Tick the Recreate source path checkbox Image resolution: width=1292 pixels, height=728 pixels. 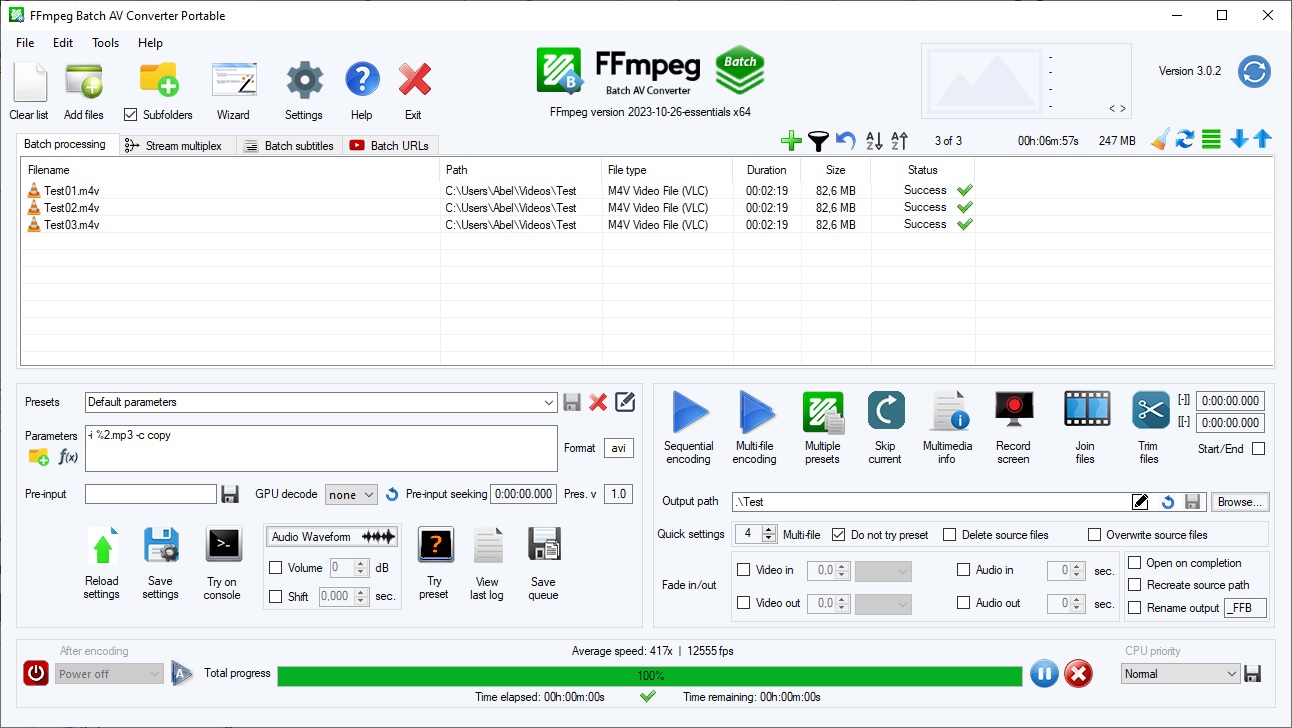[1134, 585]
